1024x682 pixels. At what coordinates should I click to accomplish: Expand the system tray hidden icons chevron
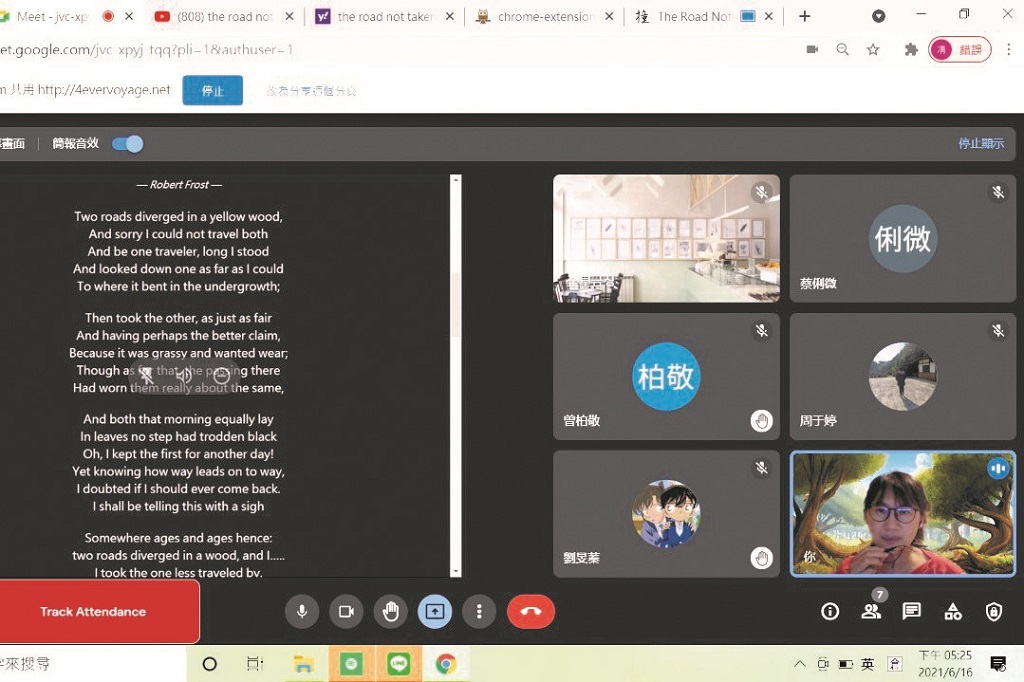pos(800,664)
